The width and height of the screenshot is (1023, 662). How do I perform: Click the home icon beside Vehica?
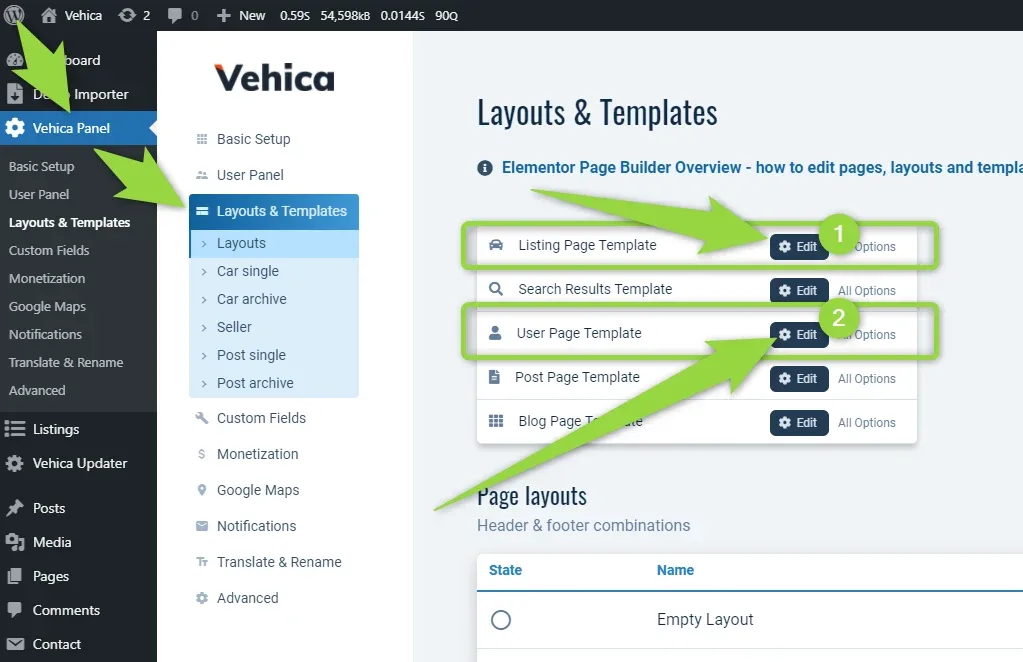pos(49,16)
